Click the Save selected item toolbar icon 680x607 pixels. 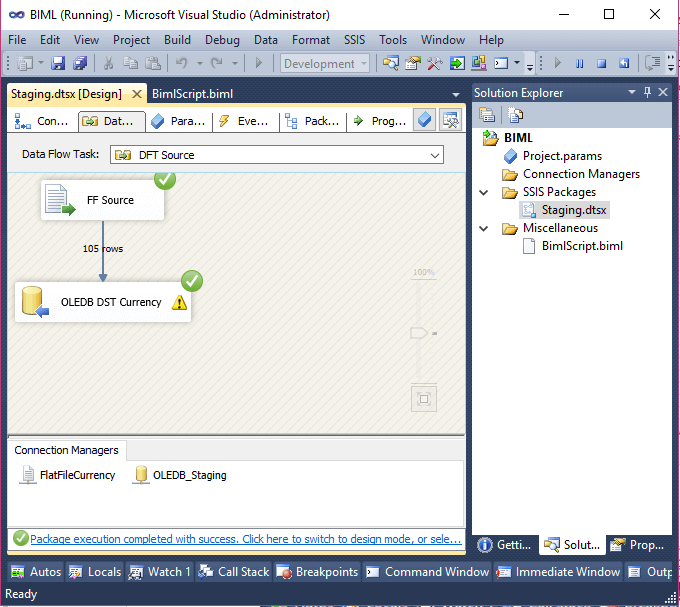point(58,63)
